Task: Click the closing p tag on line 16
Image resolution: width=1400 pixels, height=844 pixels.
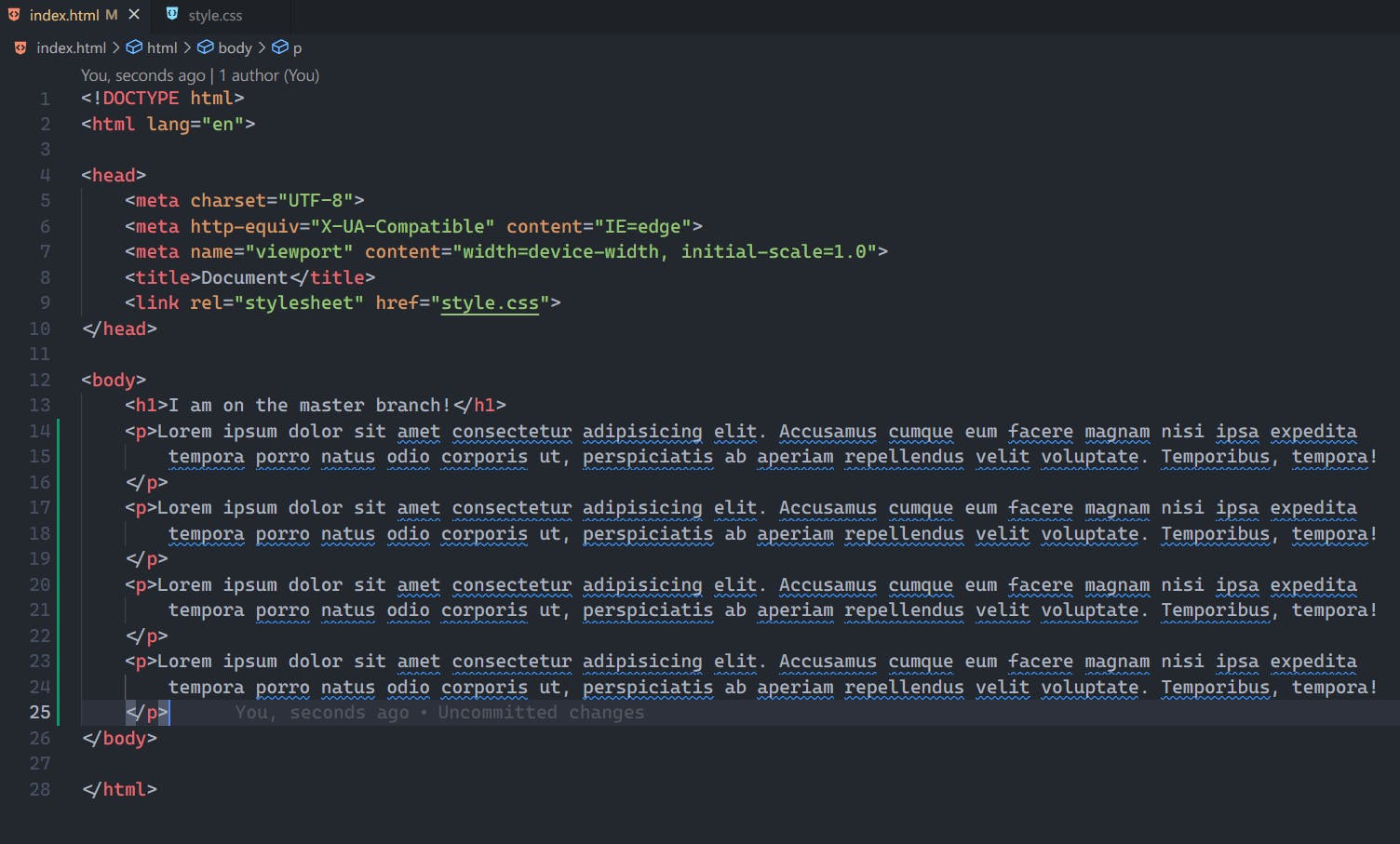Action: coord(146,482)
